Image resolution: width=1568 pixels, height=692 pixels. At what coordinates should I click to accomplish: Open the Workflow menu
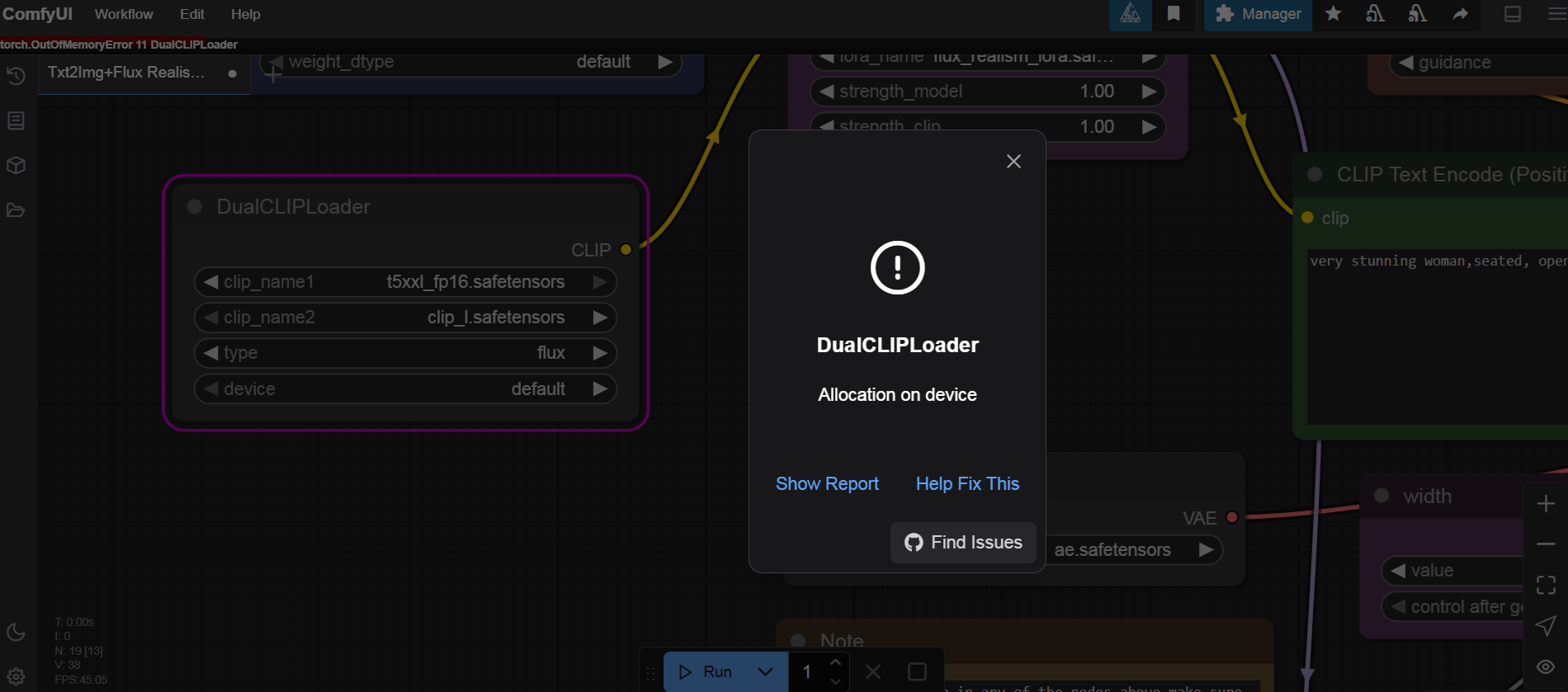tap(124, 14)
